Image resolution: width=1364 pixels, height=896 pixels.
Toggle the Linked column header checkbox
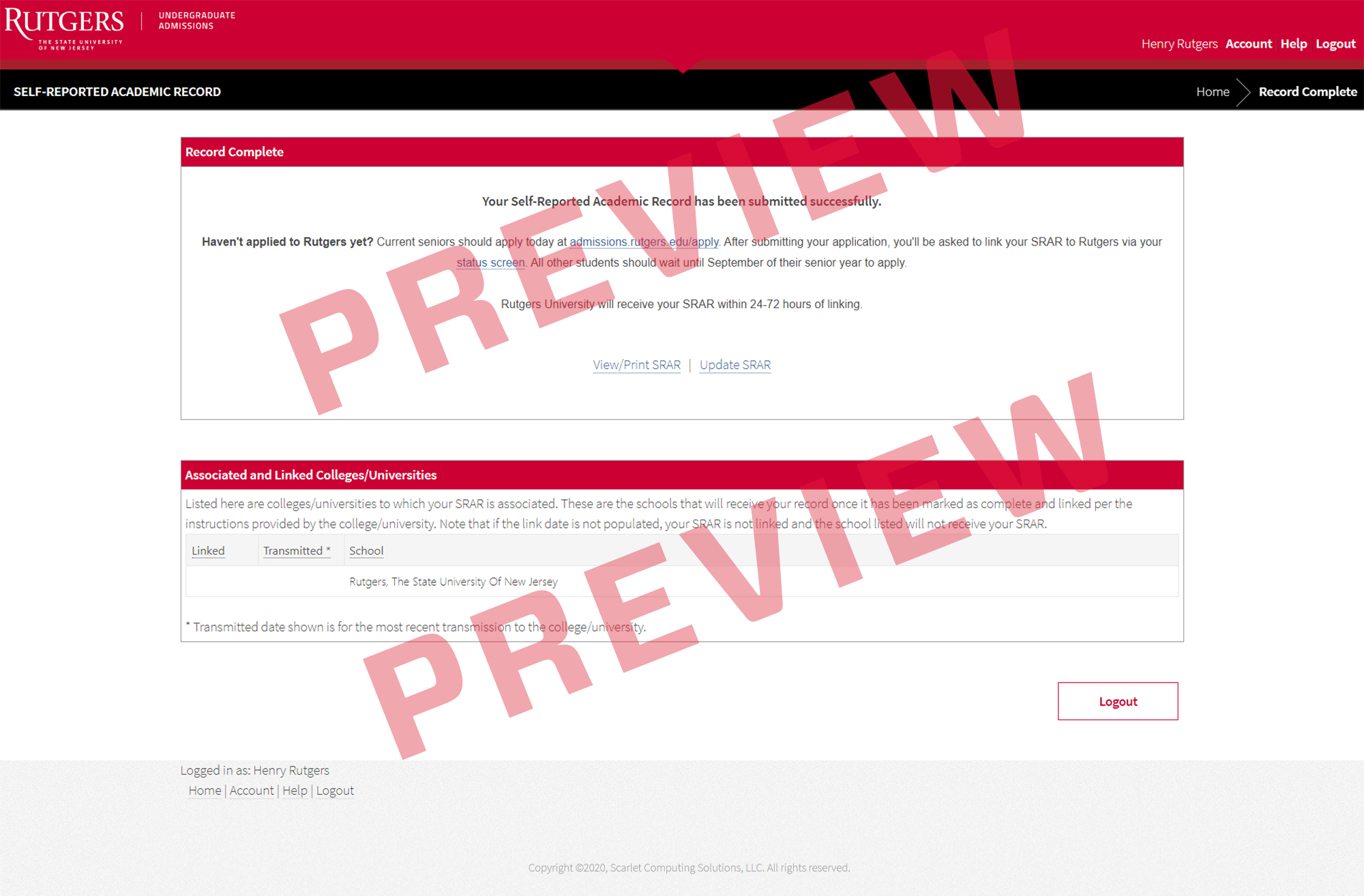[208, 550]
